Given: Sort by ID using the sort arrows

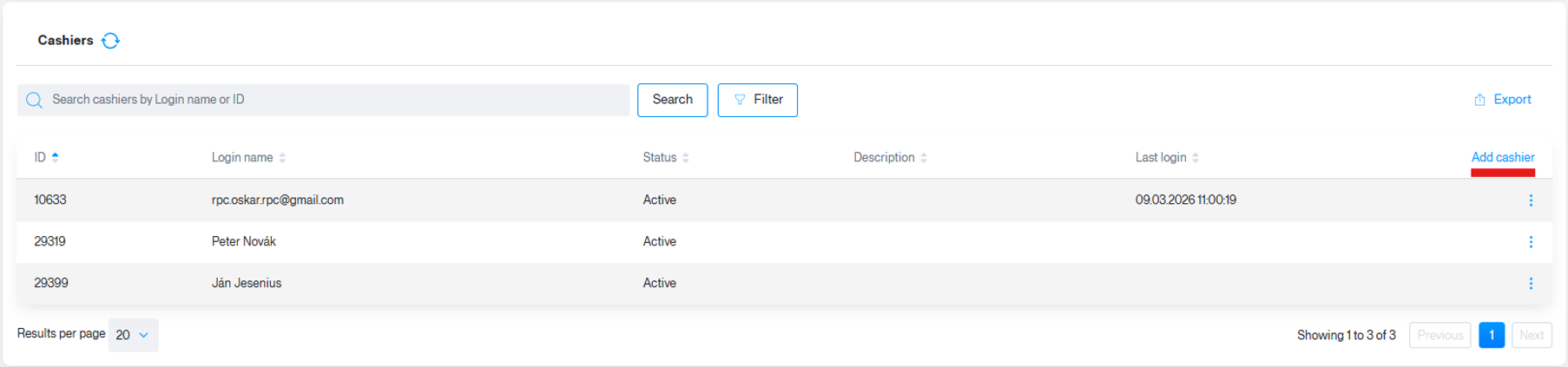Looking at the screenshot, I should [56, 157].
